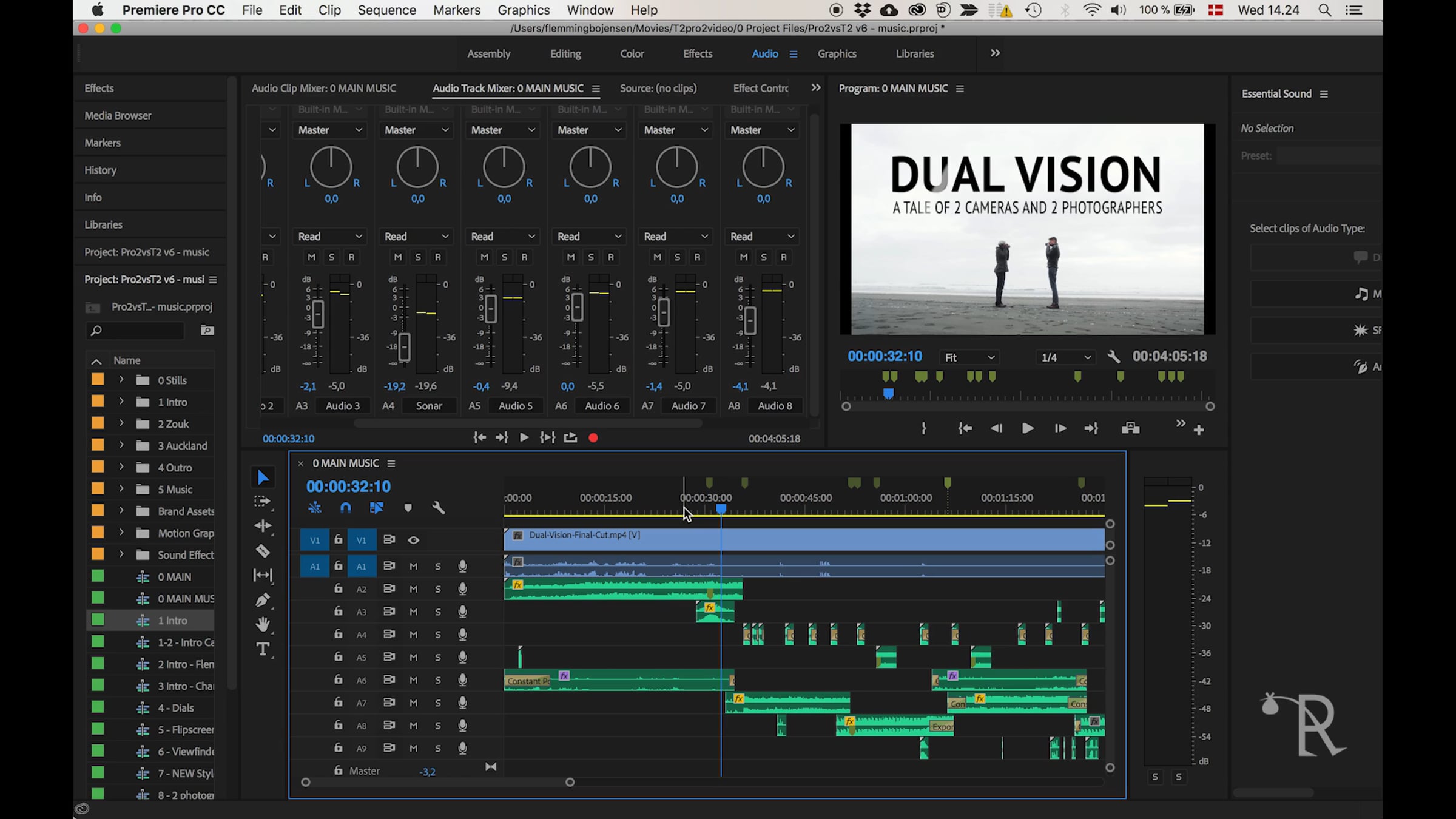The height and width of the screenshot is (819, 1456).
Task: Switch to the Color workspace
Action: click(632, 53)
